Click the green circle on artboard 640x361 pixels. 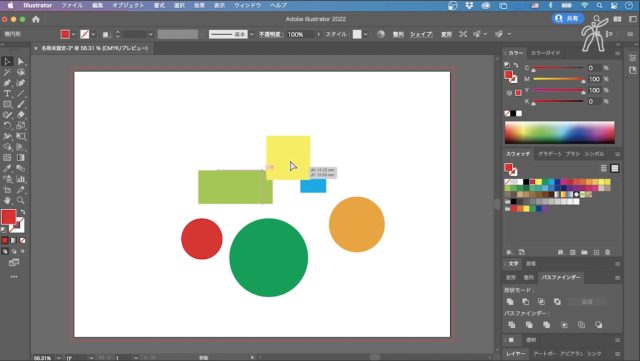click(x=269, y=257)
